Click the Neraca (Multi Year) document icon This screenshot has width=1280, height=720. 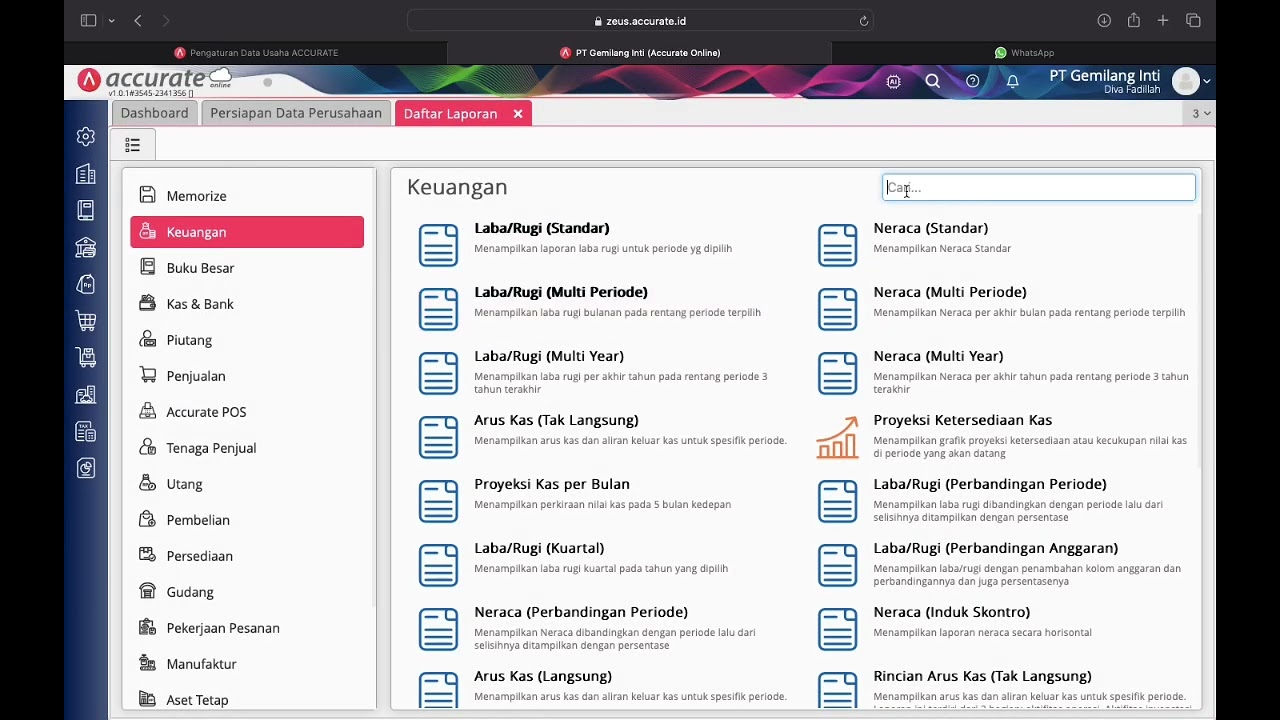[837, 374]
